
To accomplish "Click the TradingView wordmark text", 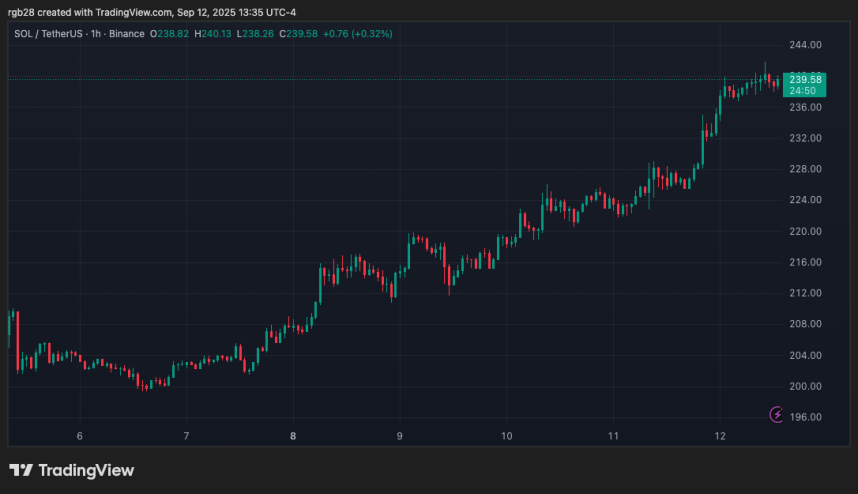I will pyautogui.click(x=87, y=470).
